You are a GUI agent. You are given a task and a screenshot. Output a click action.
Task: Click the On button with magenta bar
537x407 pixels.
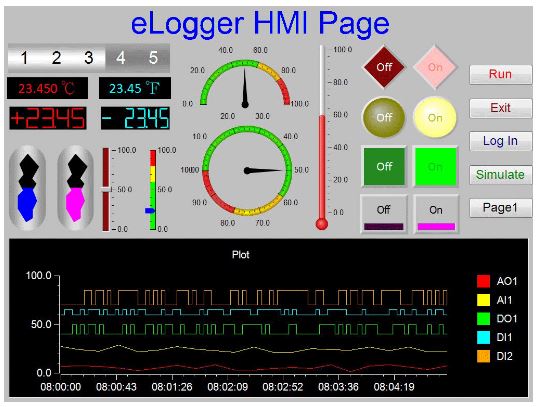(x=436, y=214)
